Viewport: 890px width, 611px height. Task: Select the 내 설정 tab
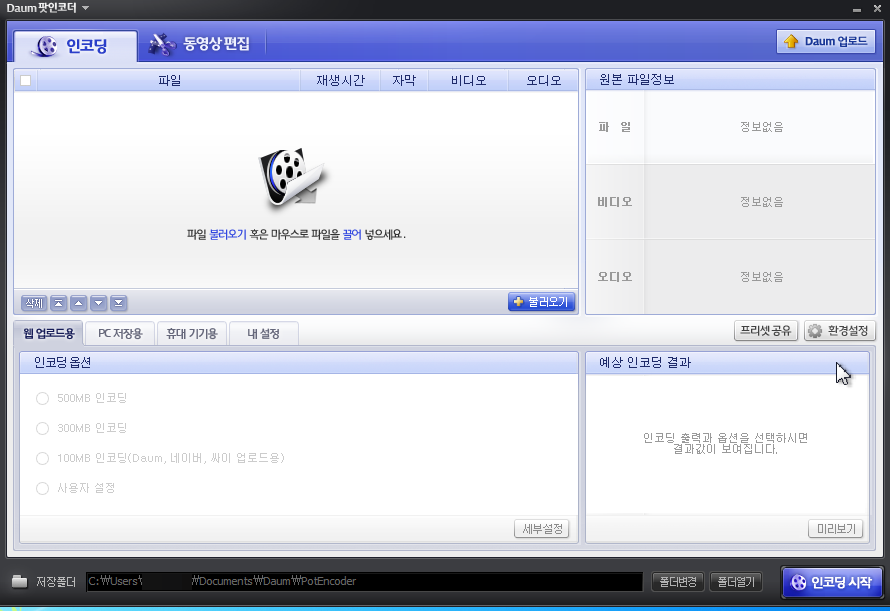pos(263,333)
